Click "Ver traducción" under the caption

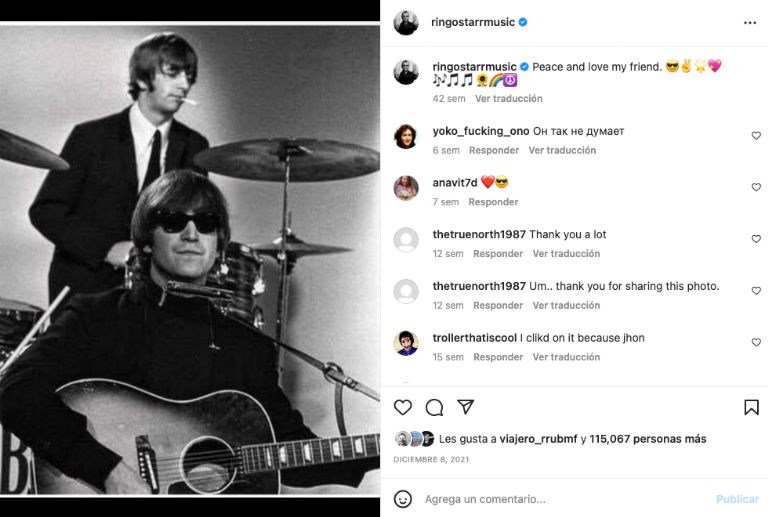click(509, 99)
